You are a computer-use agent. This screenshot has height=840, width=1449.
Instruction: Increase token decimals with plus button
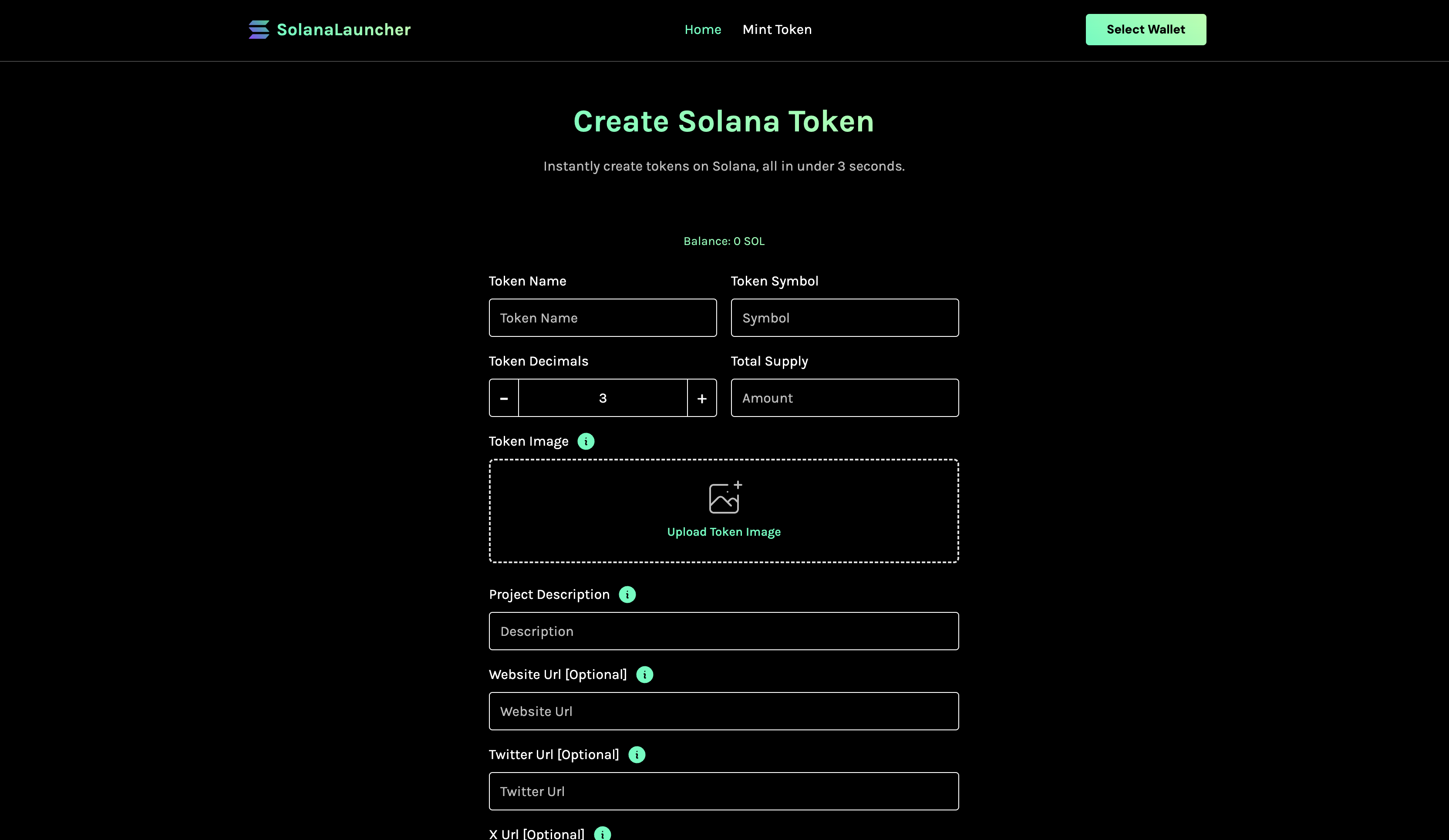point(702,398)
